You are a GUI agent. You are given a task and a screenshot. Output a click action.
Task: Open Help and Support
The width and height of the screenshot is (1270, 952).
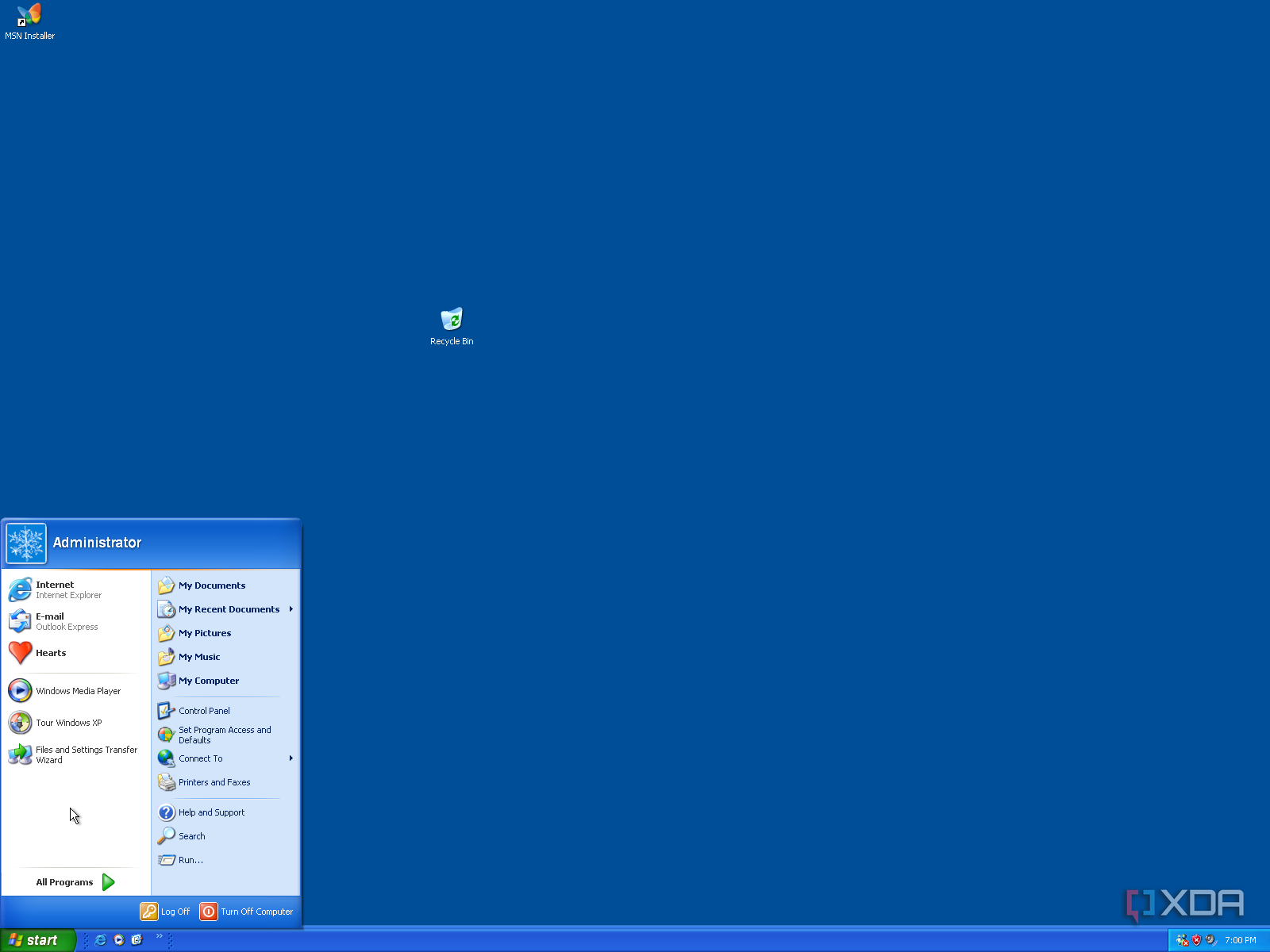point(226,812)
